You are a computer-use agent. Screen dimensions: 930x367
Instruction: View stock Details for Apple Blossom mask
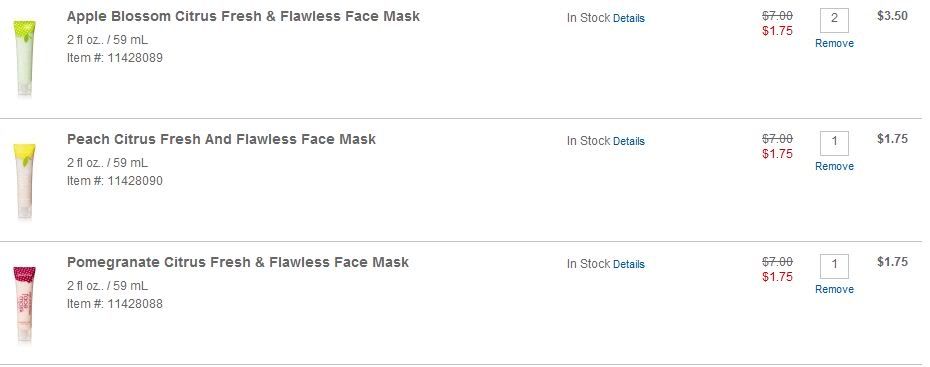point(629,18)
